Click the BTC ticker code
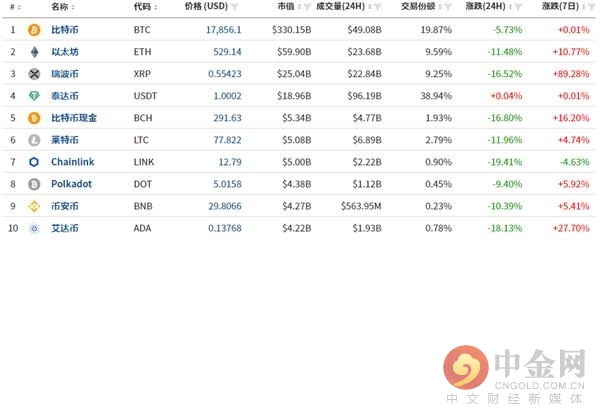 pos(142,30)
